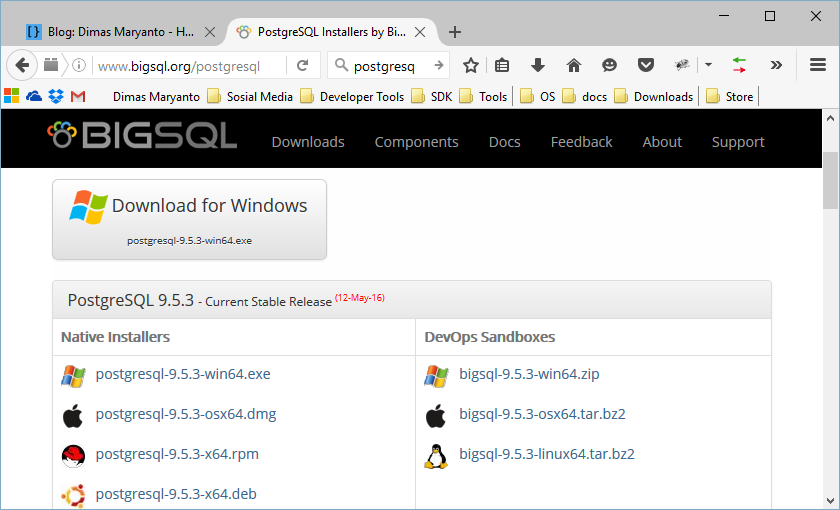Download postgresql-9.5.3-x64.rpm installer
This screenshot has height=510, width=840.
[177, 454]
